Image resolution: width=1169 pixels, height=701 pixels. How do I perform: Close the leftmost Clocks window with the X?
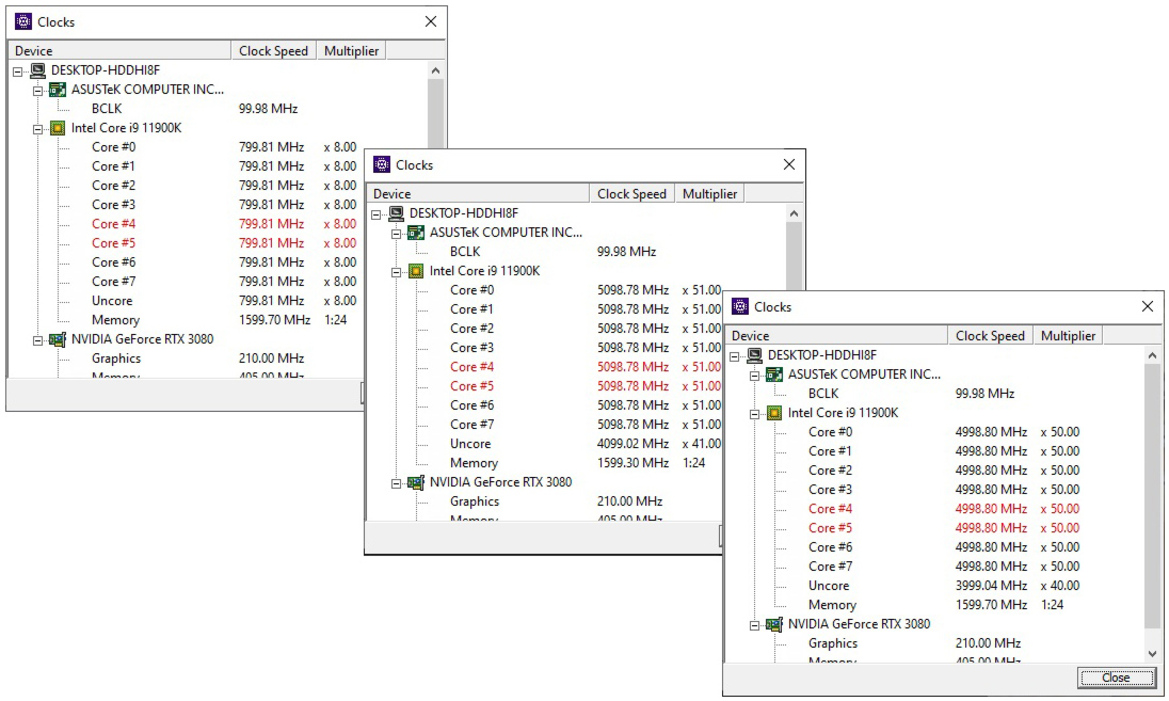[431, 22]
